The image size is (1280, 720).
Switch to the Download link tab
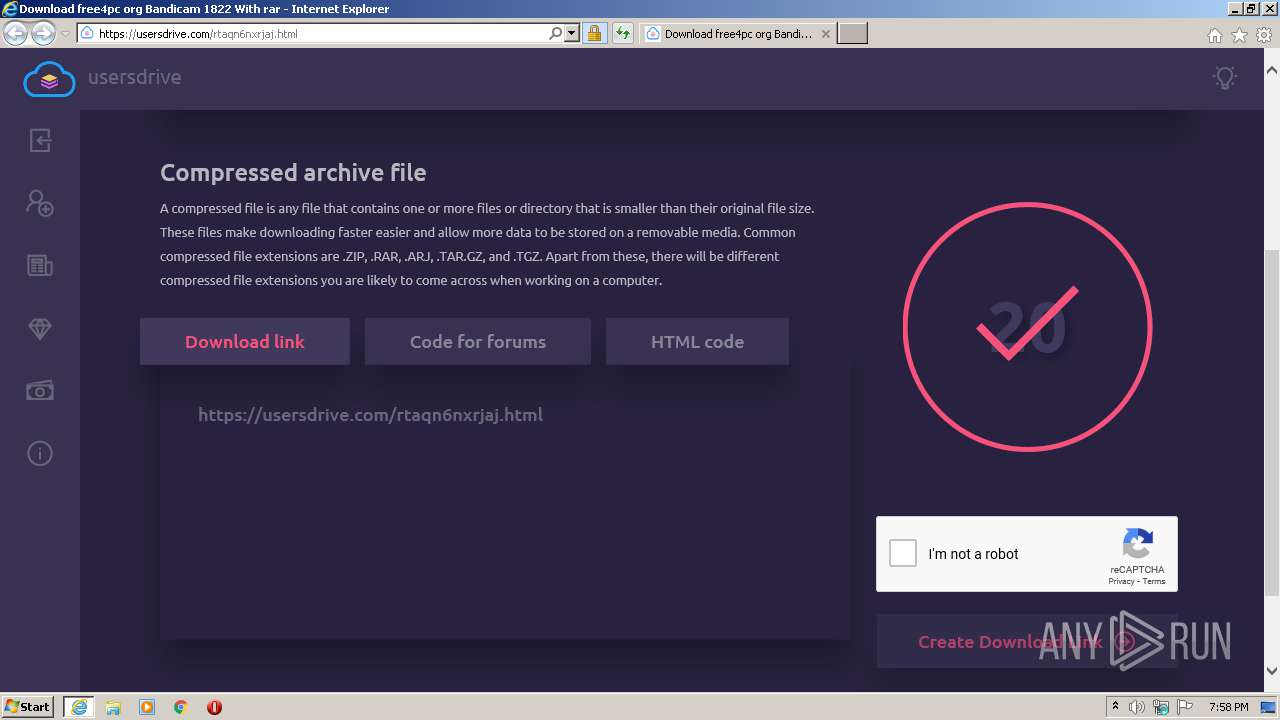coord(245,341)
